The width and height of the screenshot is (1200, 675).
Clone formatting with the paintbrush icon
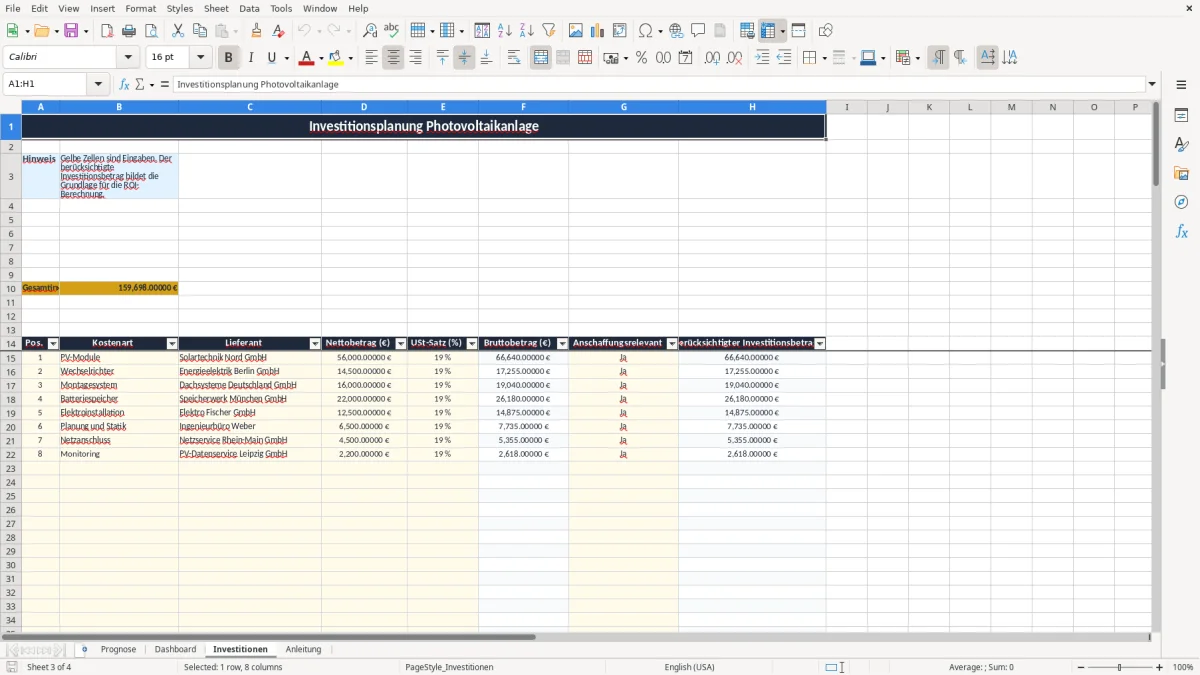pos(256,31)
